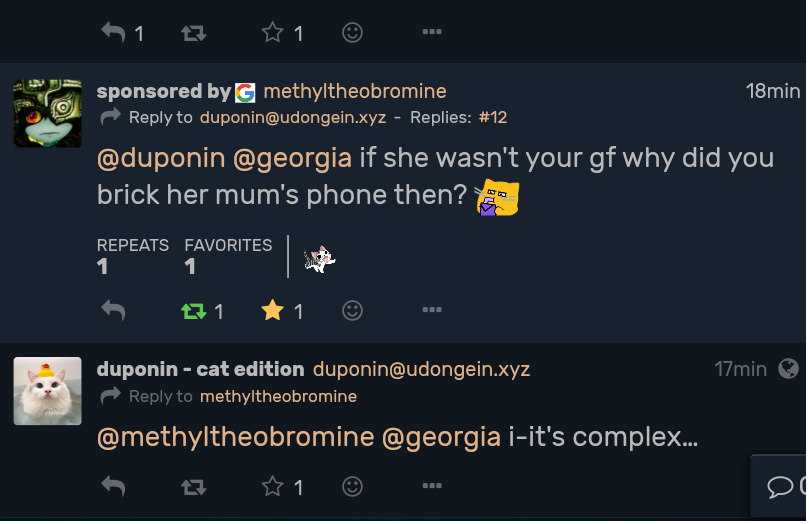Open more options on methyltheobromine's post
This screenshot has width=809, height=524.
[432, 311]
